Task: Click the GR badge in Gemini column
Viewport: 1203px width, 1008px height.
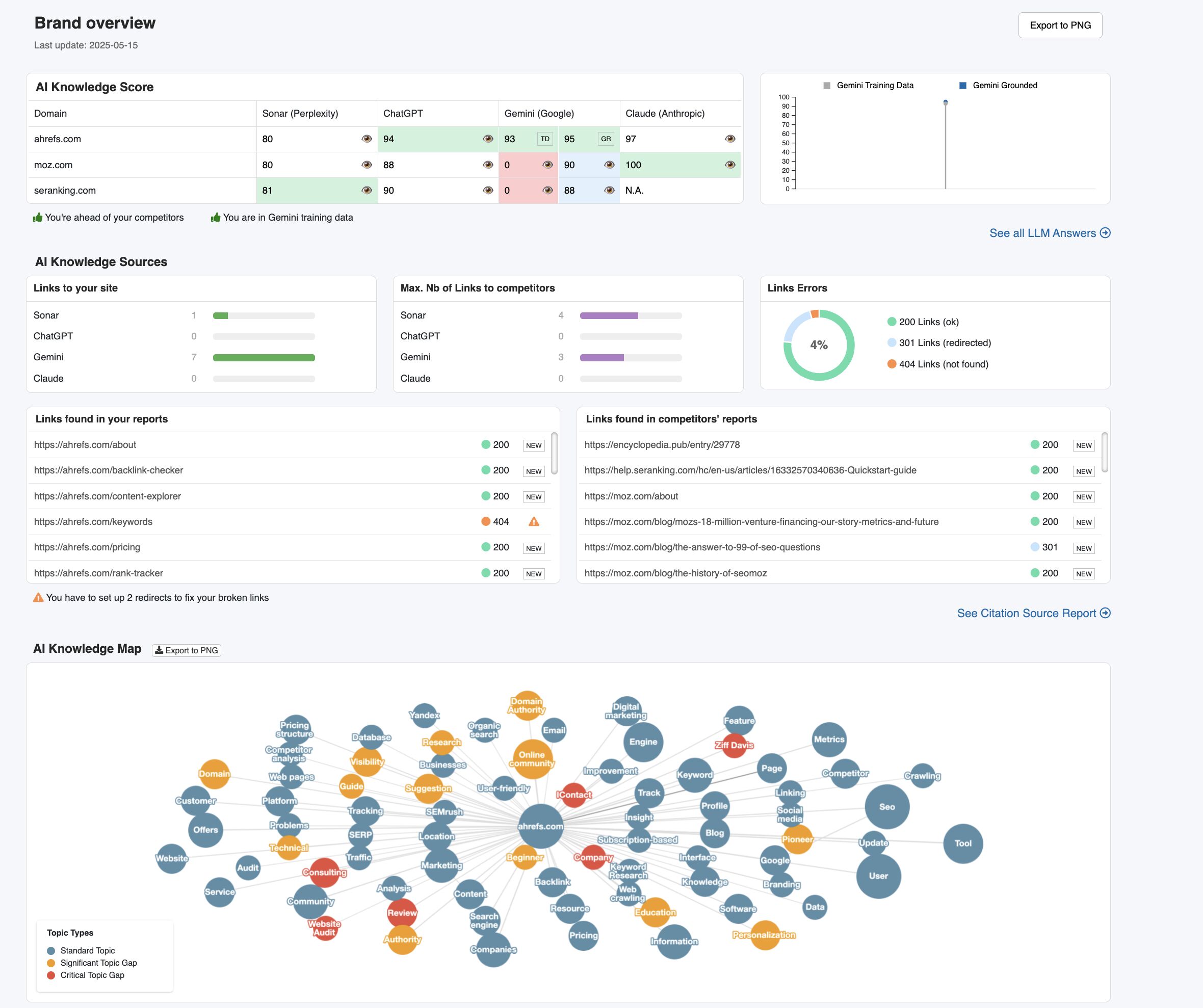Action: tap(606, 139)
